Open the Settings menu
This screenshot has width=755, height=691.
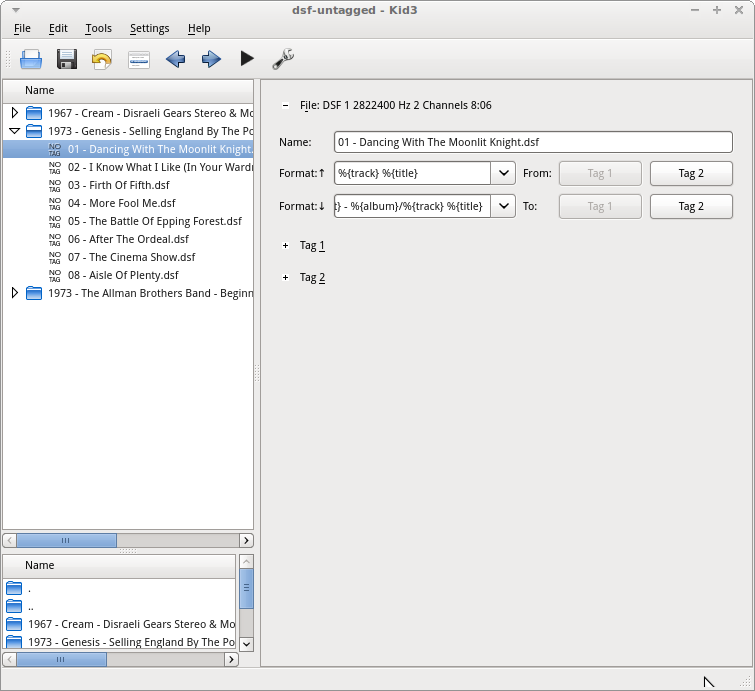pos(150,28)
